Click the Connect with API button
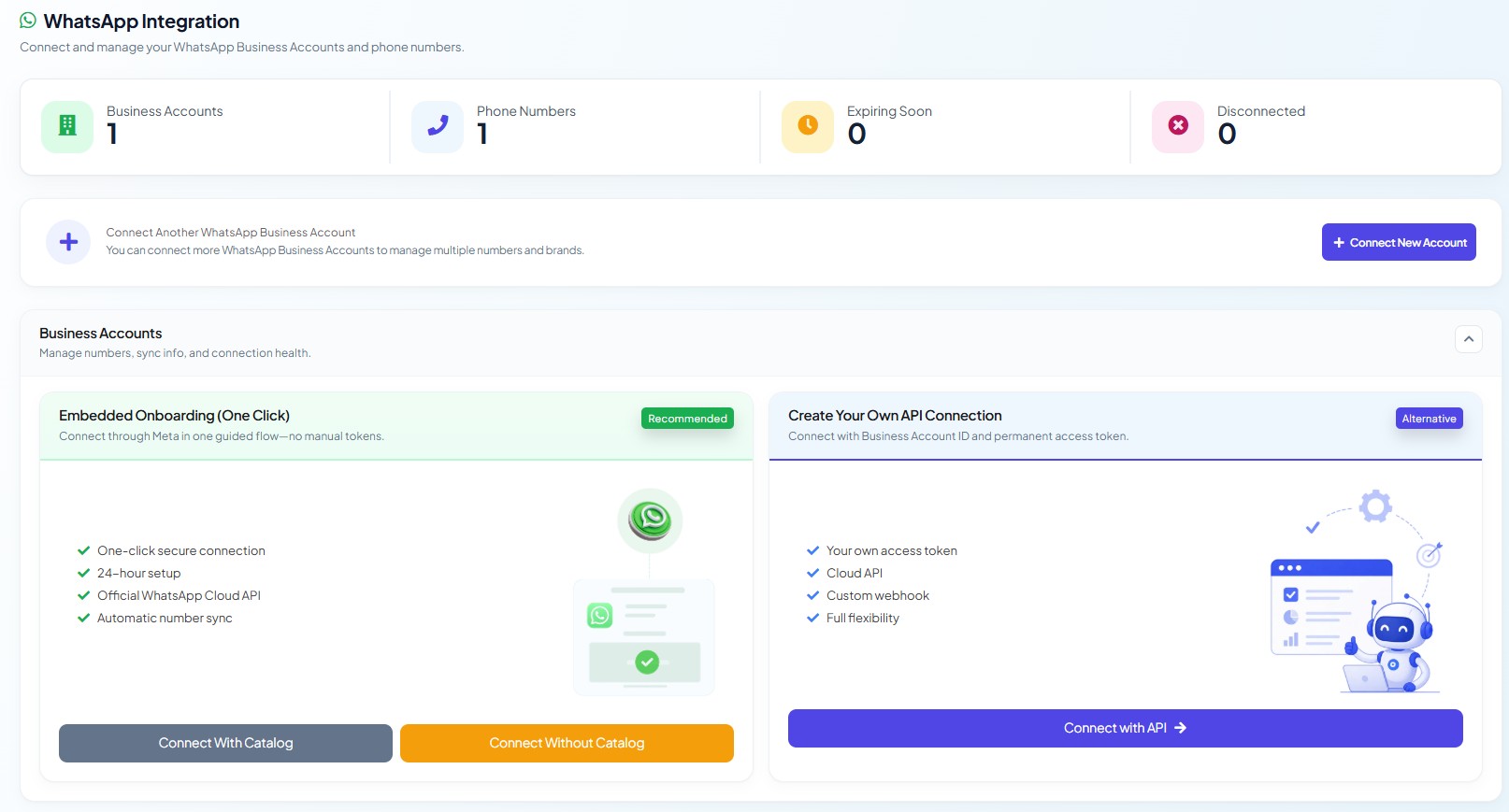This screenshot has height=812, width=1509. point(1126,728)
